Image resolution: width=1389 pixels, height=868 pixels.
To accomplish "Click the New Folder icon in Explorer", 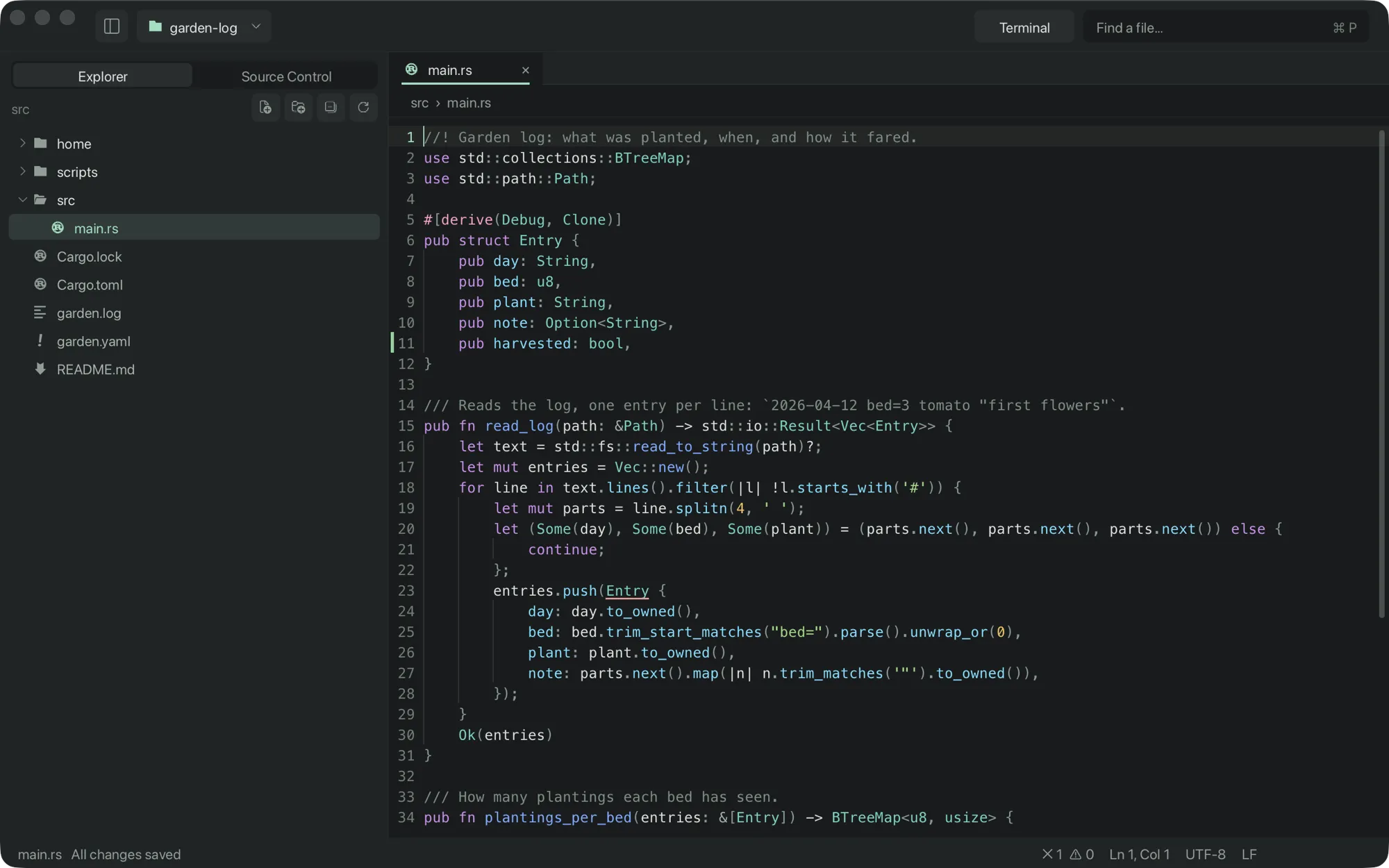I will [298, 108].
